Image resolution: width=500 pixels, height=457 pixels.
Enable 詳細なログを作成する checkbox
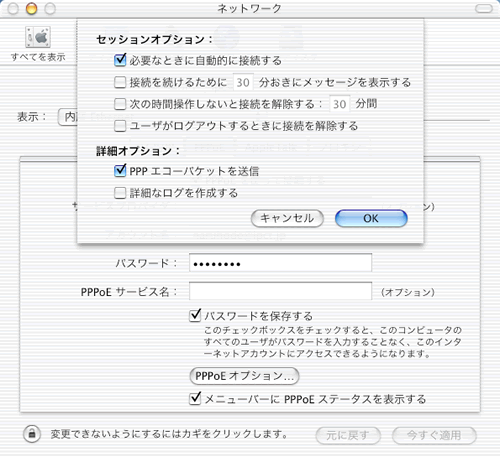pyautogui.click(x=120, y=193)
